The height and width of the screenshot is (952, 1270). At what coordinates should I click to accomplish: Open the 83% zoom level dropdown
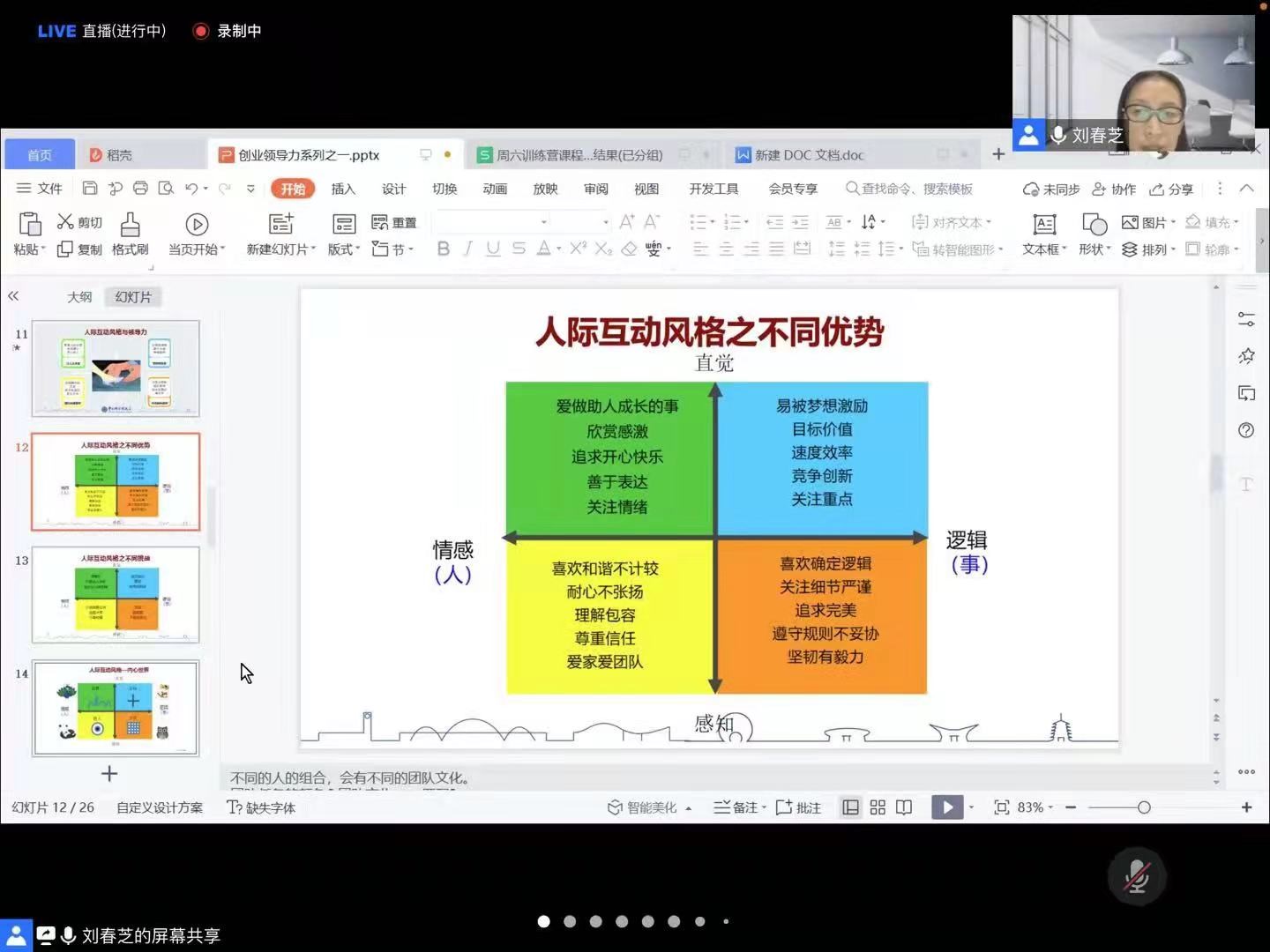point(1035,807)
